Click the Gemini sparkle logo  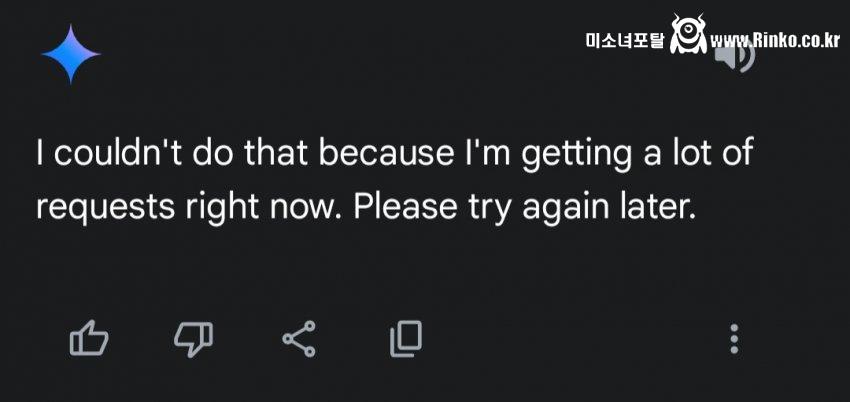[x=70, y=55]
